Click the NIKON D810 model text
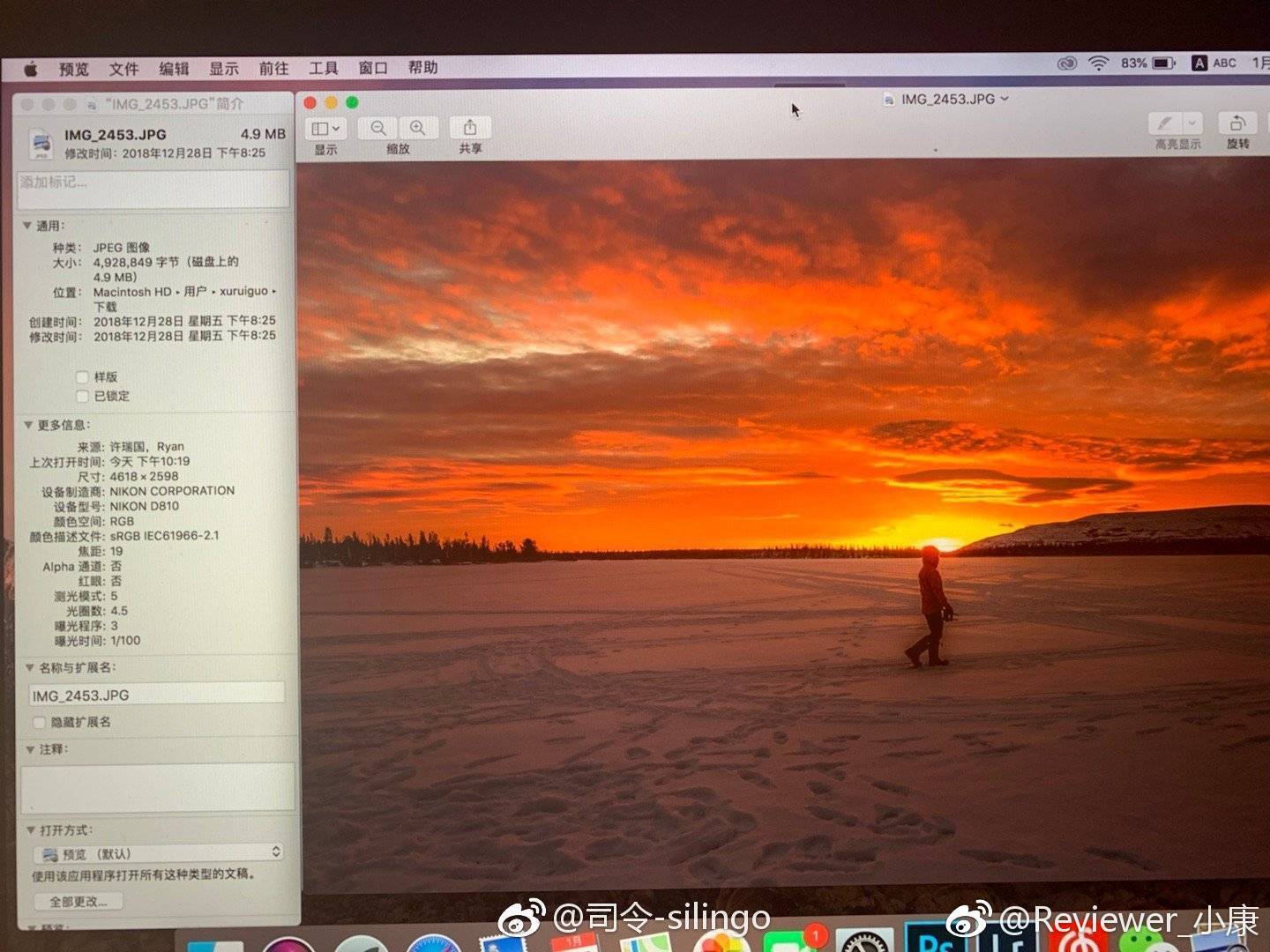This screenshot has width=1270, height=952. (144, 507)
